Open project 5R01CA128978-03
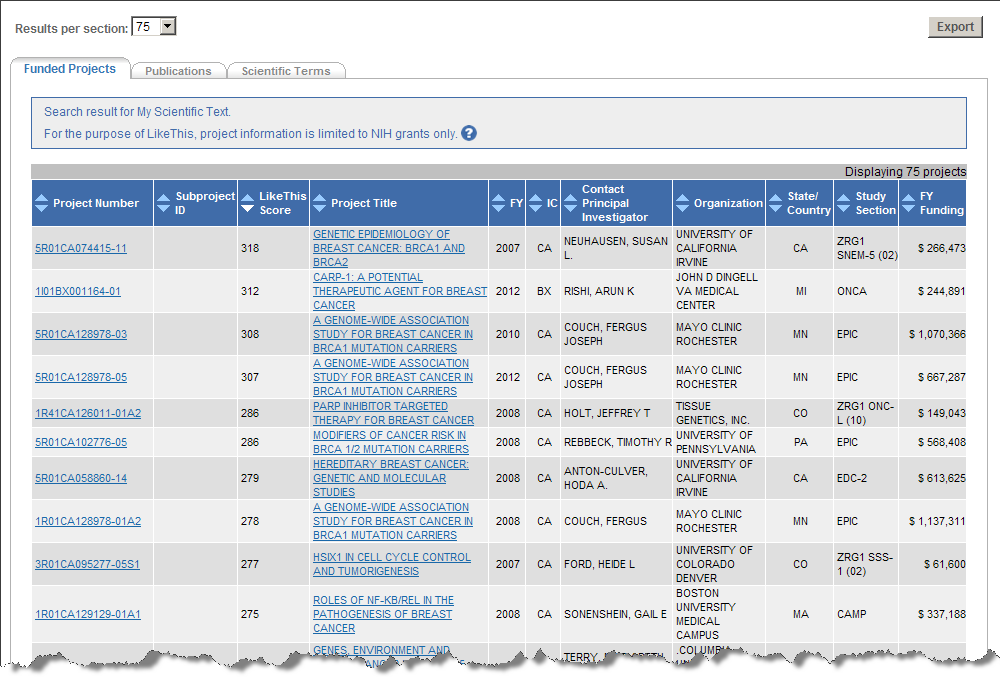Viewport: 1000px width, 677px height. coord(81,334)
